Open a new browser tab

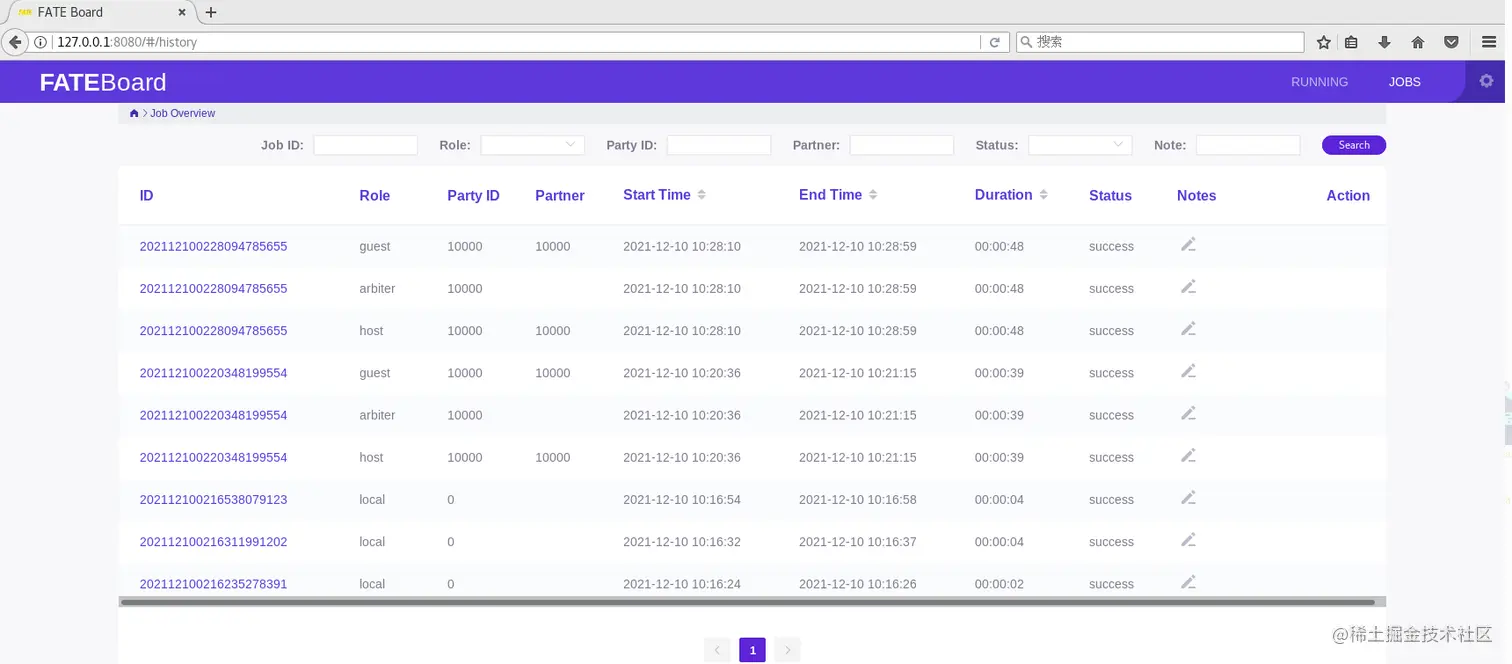coord(210,12)
